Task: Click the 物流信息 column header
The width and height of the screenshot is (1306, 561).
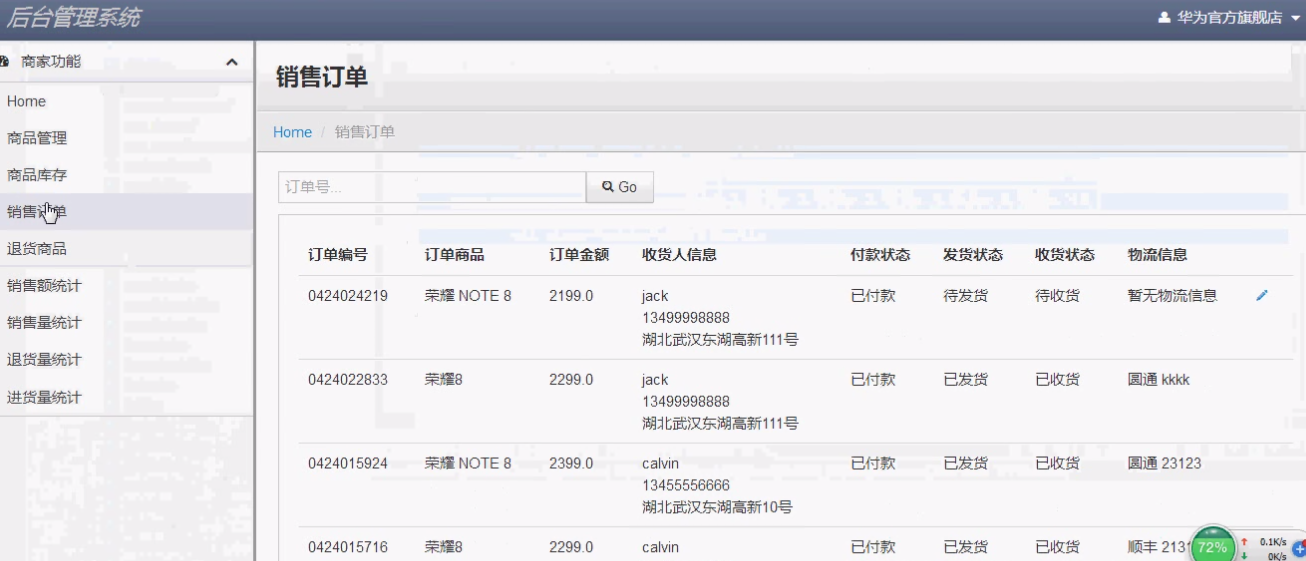Action: [x=1158, y=254]
